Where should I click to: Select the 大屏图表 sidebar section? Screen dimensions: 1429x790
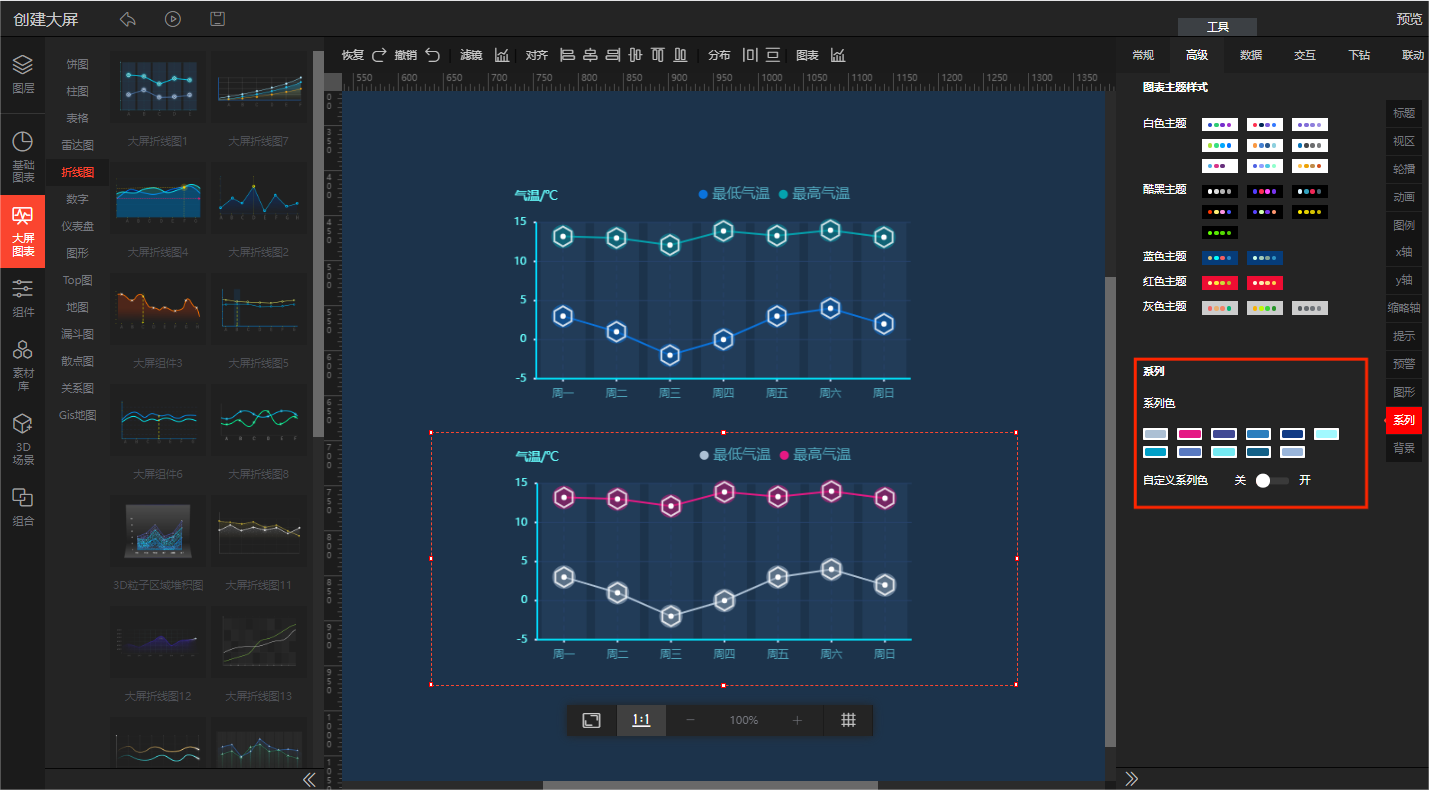(x=22, y=231)
